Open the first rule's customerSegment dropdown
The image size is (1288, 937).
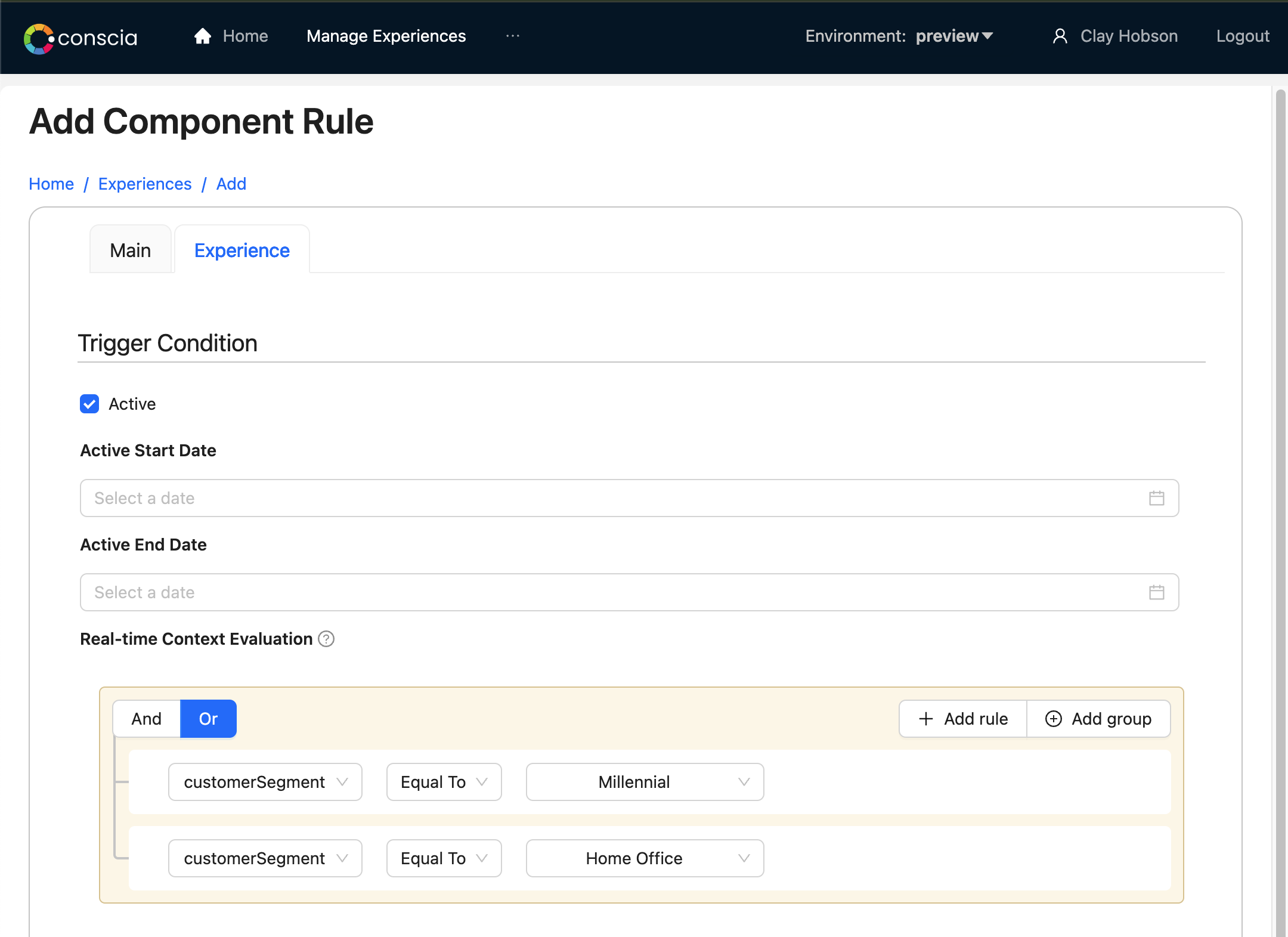pos(265,782)
